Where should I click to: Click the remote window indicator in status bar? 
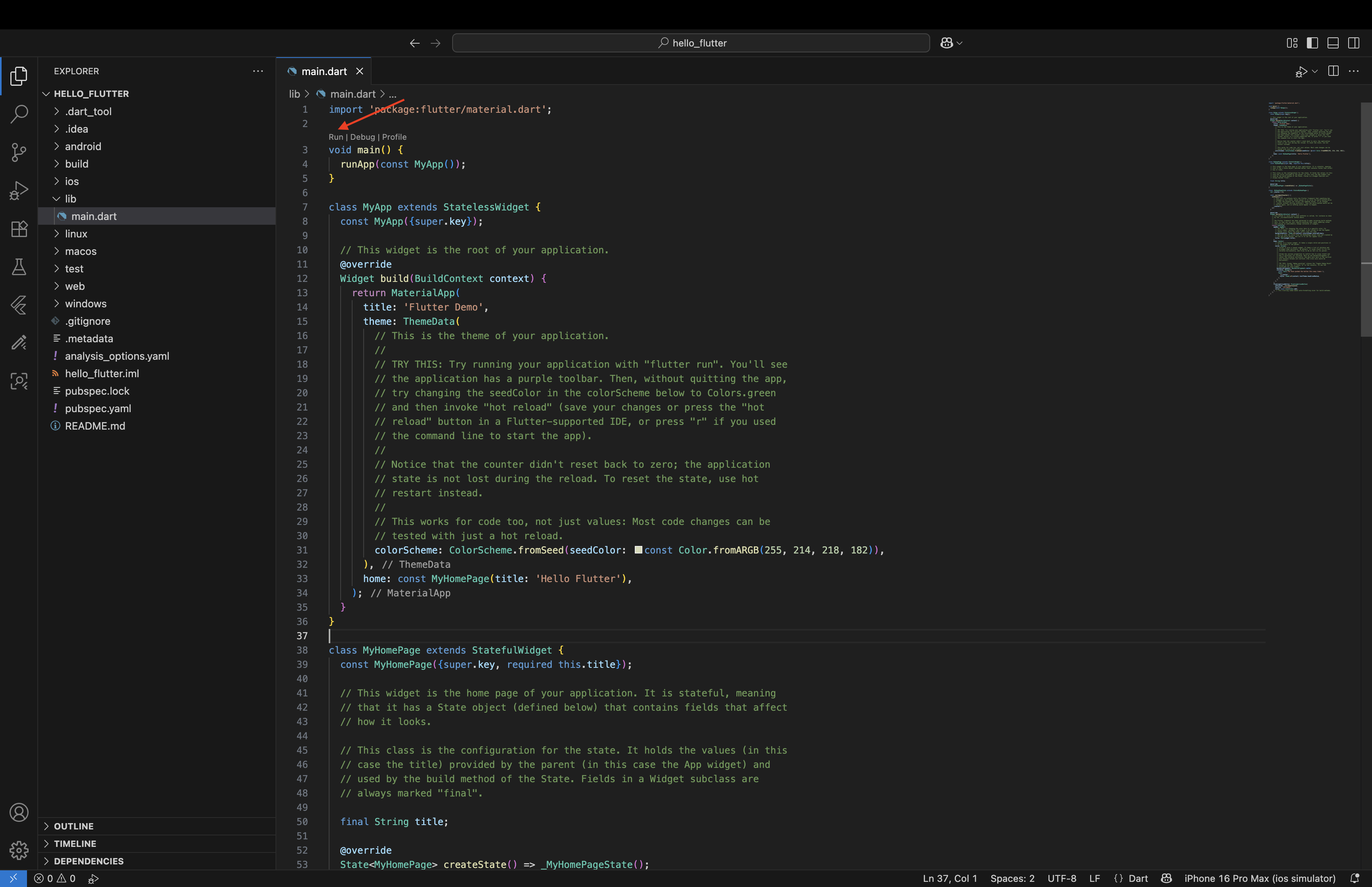[x=13, y=878]
